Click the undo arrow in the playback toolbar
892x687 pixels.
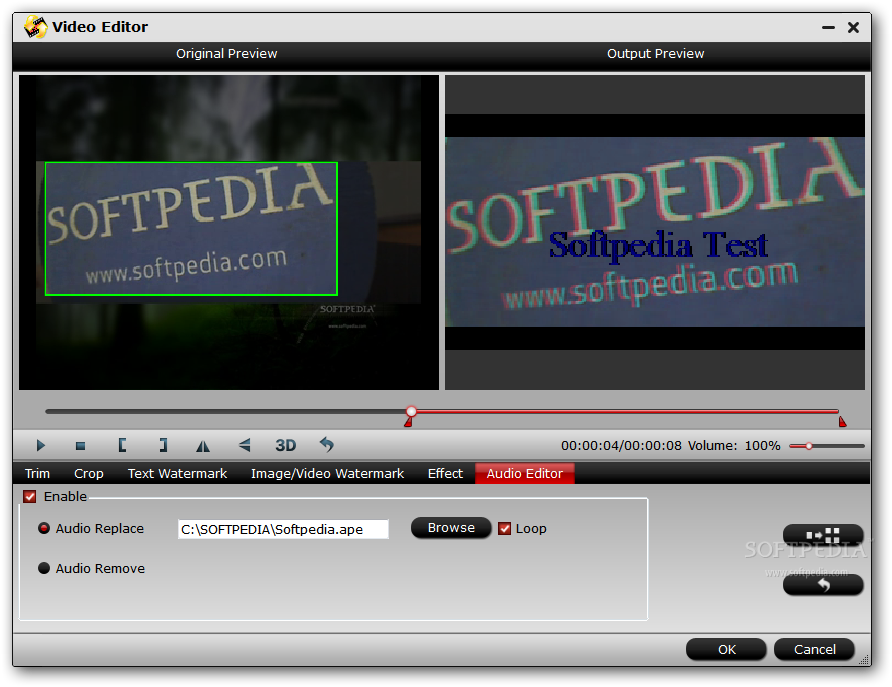pyautogui.click(x=327, y=445)
